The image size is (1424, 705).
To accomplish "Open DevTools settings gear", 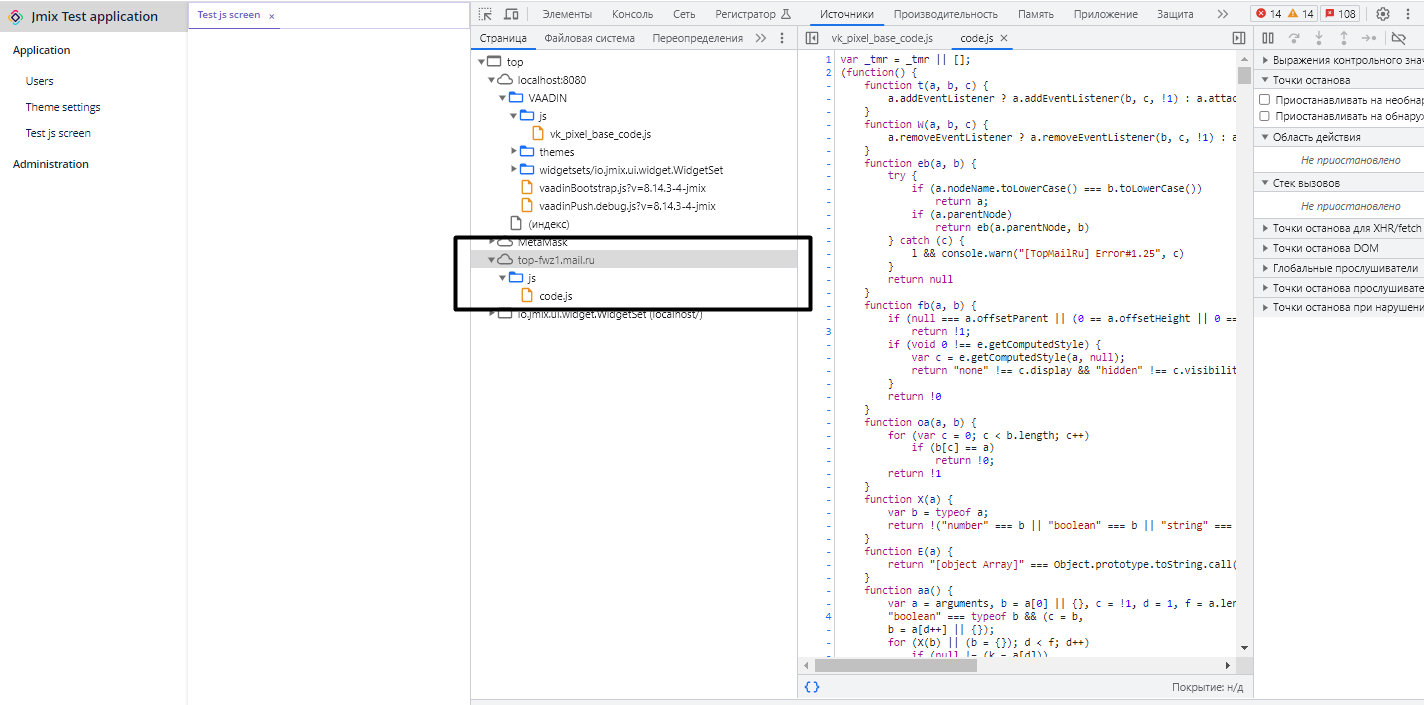I will coord(1383,14).
